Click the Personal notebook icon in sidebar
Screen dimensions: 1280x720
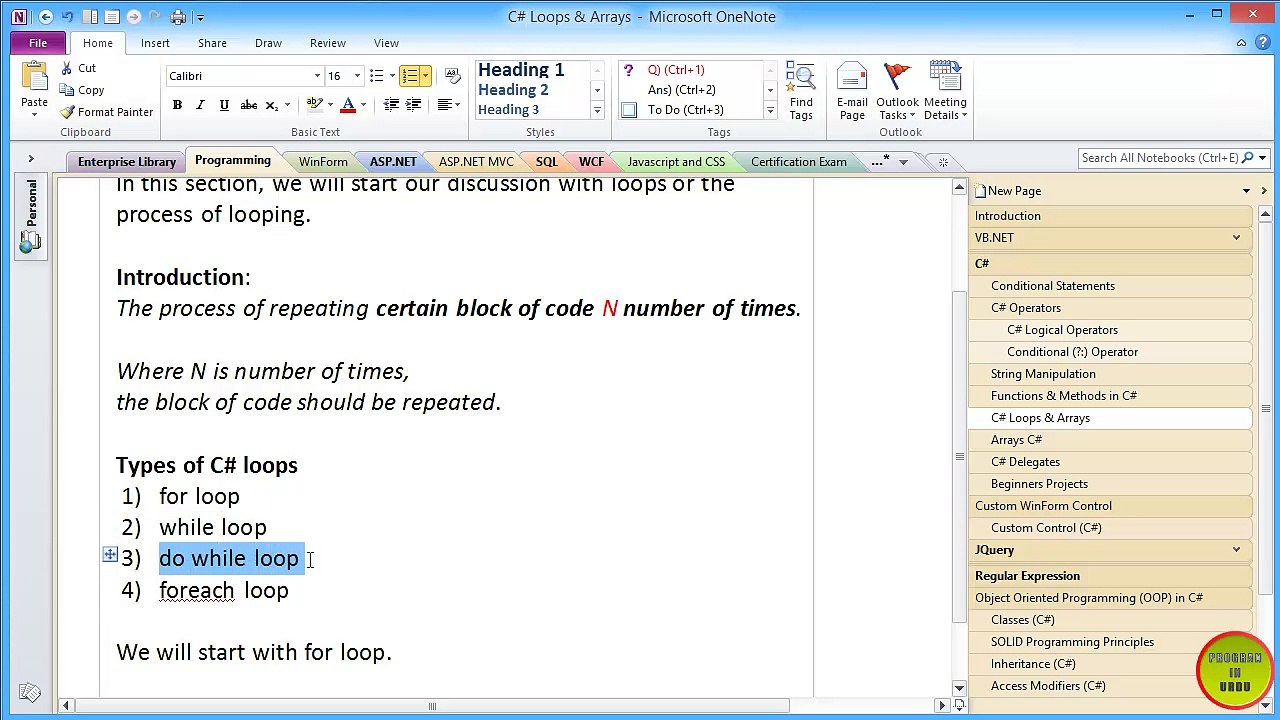pyautogui.click(x=30, y=241)
